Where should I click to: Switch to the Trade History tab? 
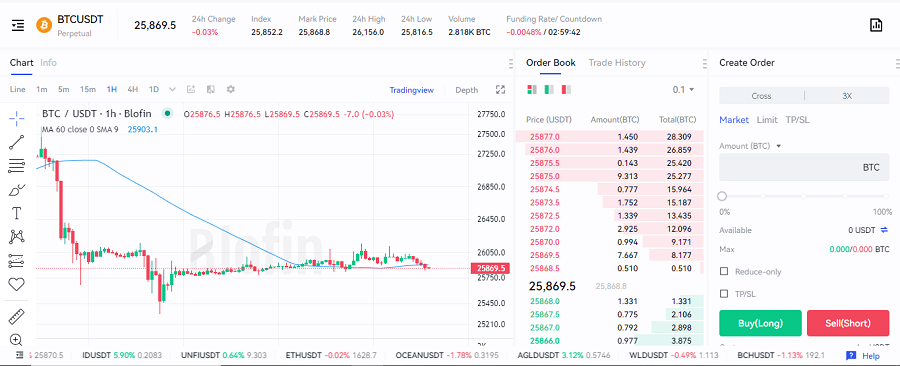tap(617, 63)
